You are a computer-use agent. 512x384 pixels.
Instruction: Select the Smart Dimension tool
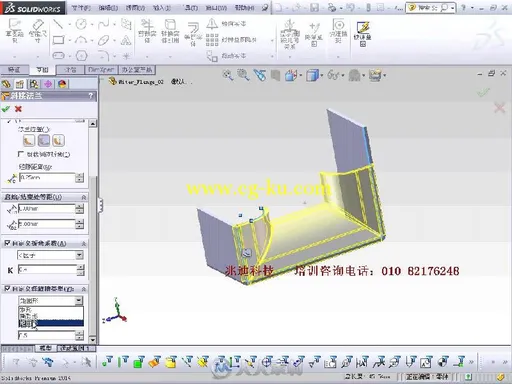(38, 31)
